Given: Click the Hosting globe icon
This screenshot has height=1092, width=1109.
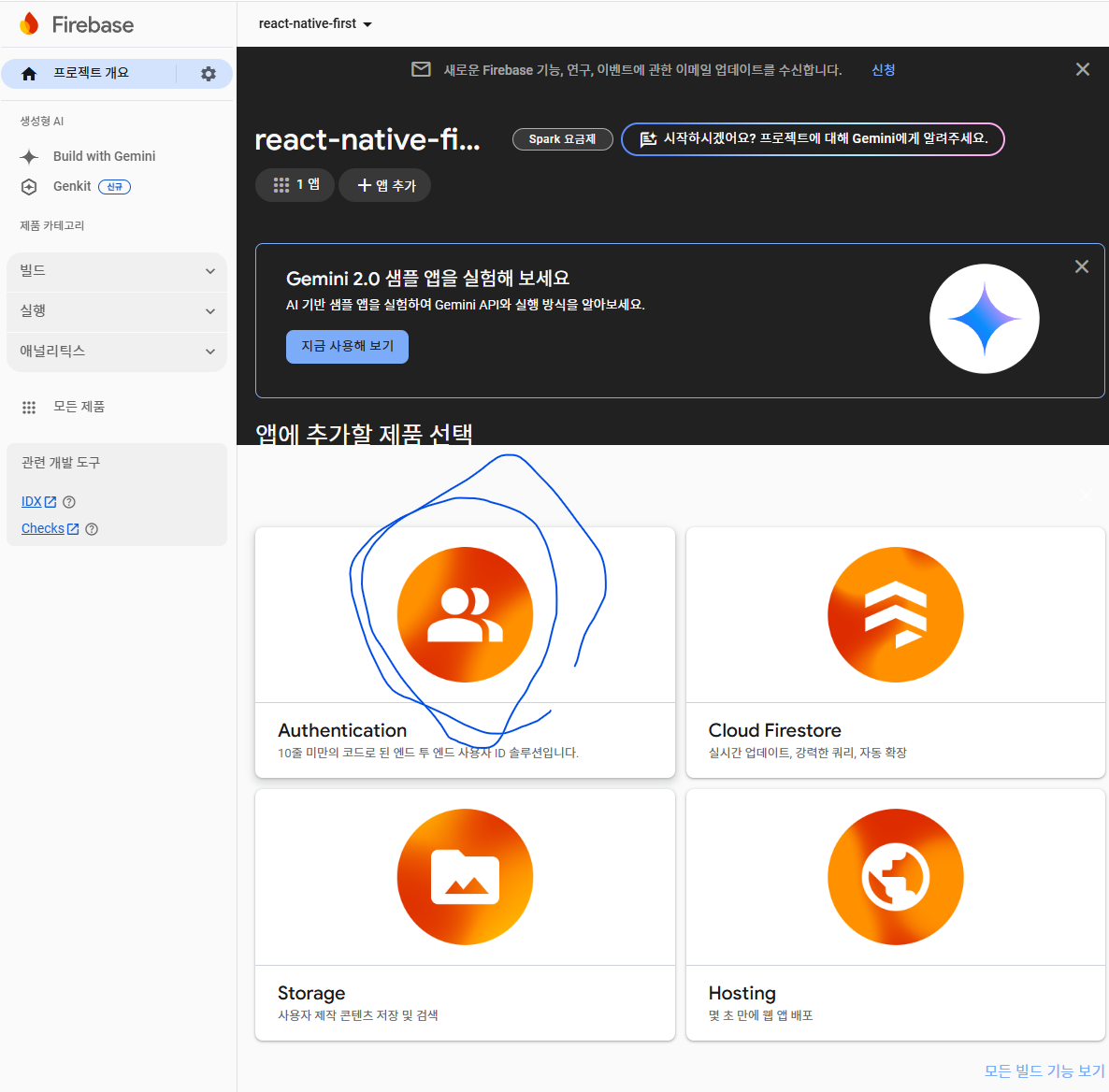Looking at the screenshot, I should (x=896, y=877).
